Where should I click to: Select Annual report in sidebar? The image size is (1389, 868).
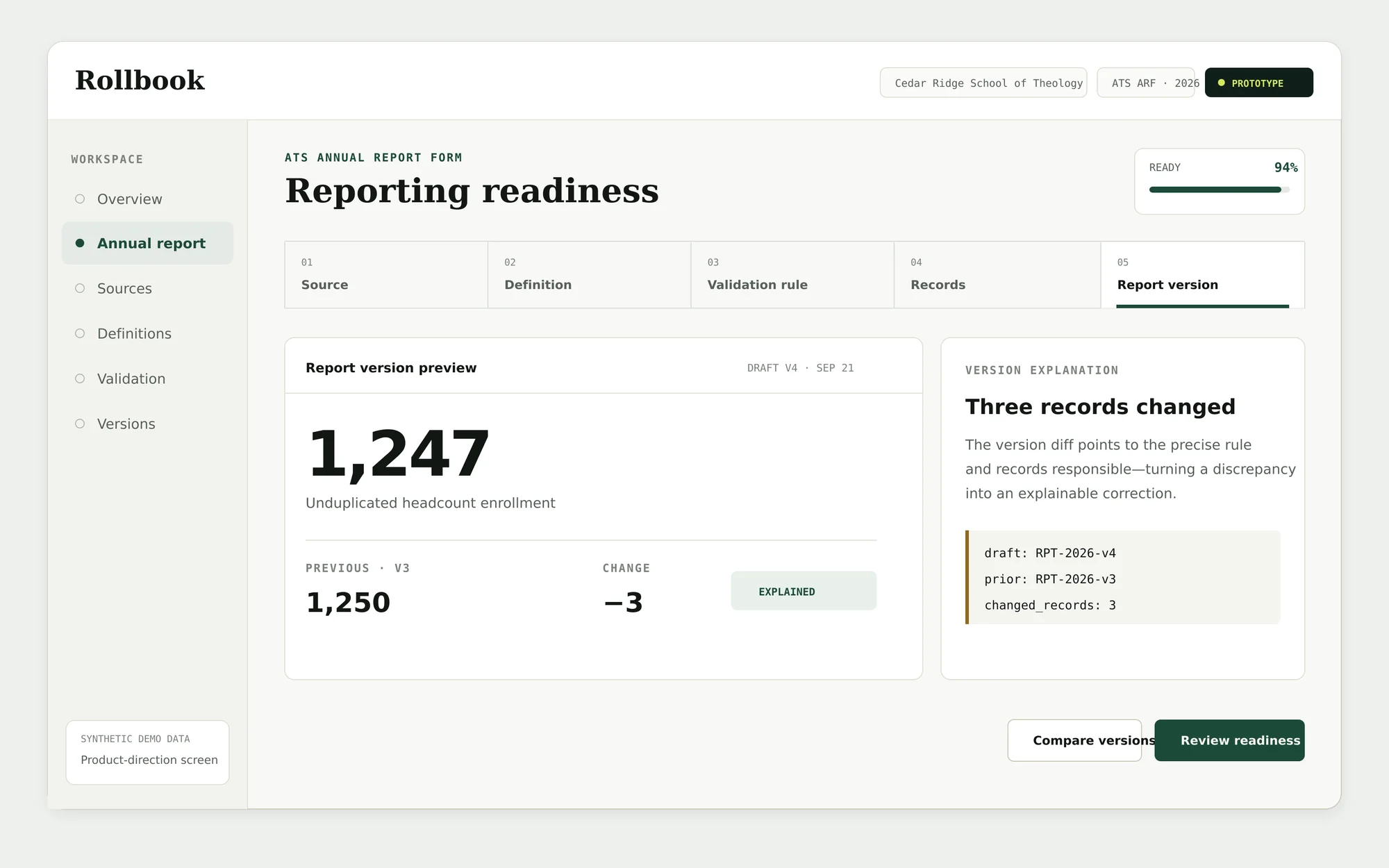click(x=147, y=243)
